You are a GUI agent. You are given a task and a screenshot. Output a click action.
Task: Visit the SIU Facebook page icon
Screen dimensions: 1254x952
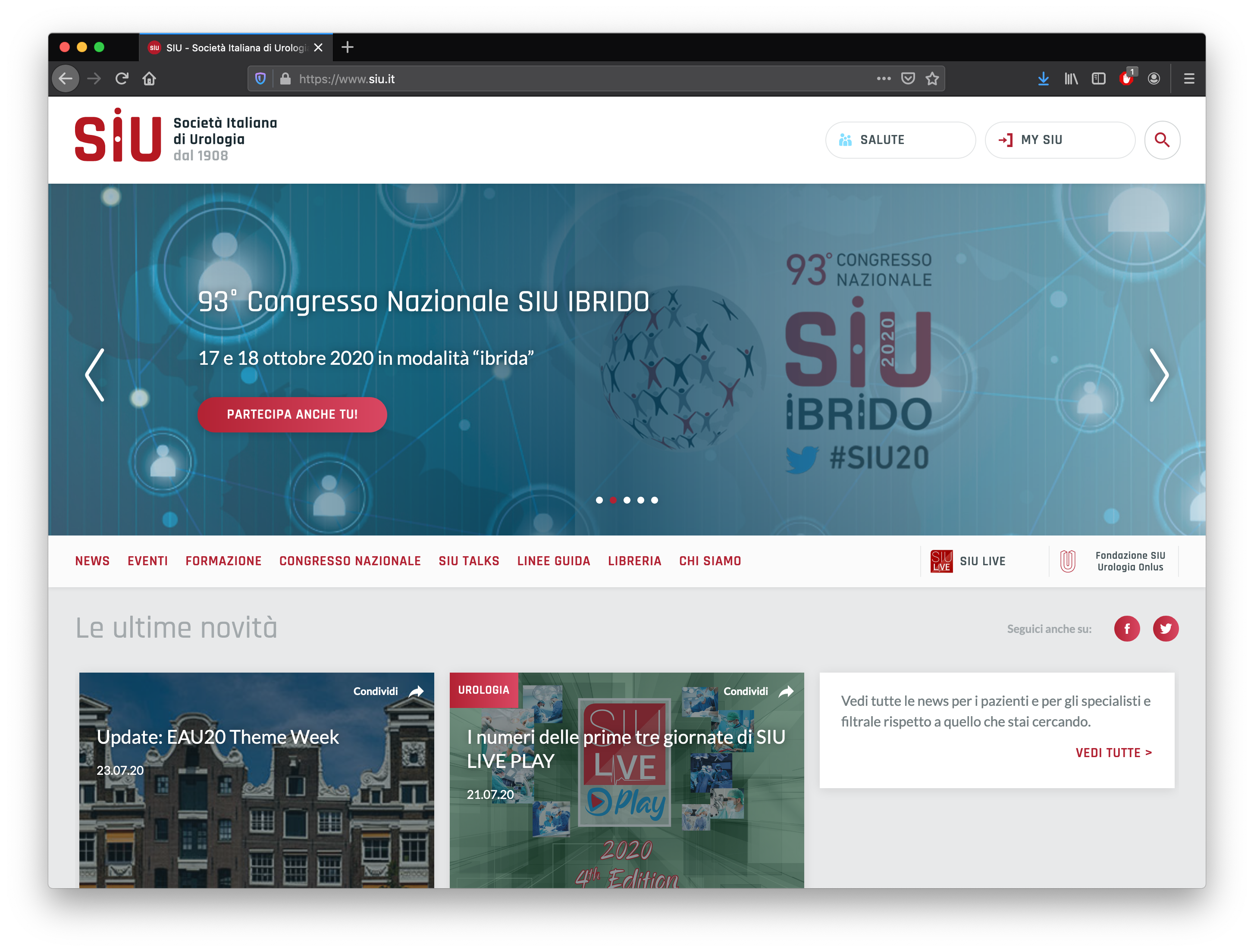1127,629
